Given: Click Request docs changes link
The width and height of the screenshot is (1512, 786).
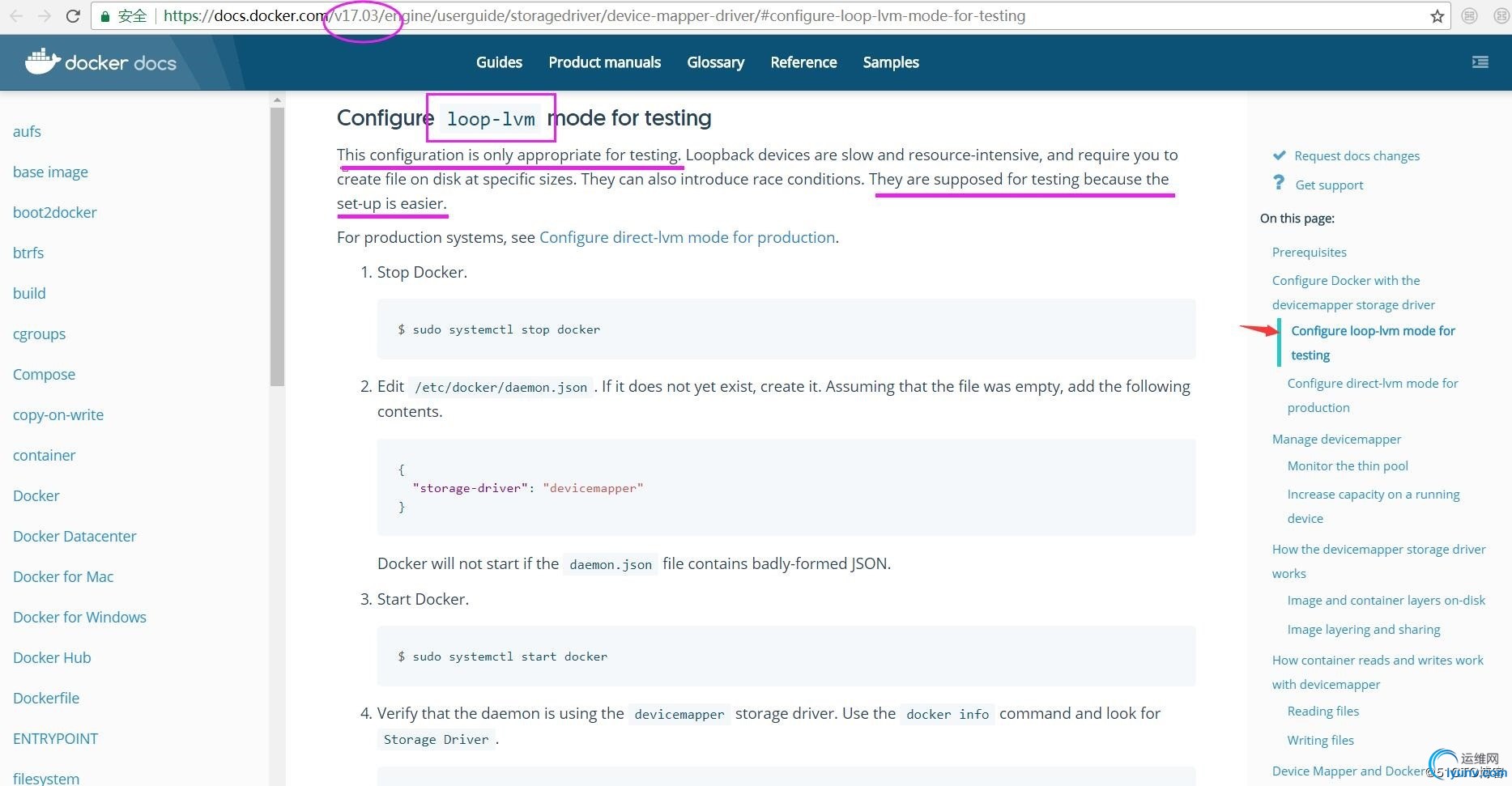Looking at the screenshot, I should pos(1357,155).
